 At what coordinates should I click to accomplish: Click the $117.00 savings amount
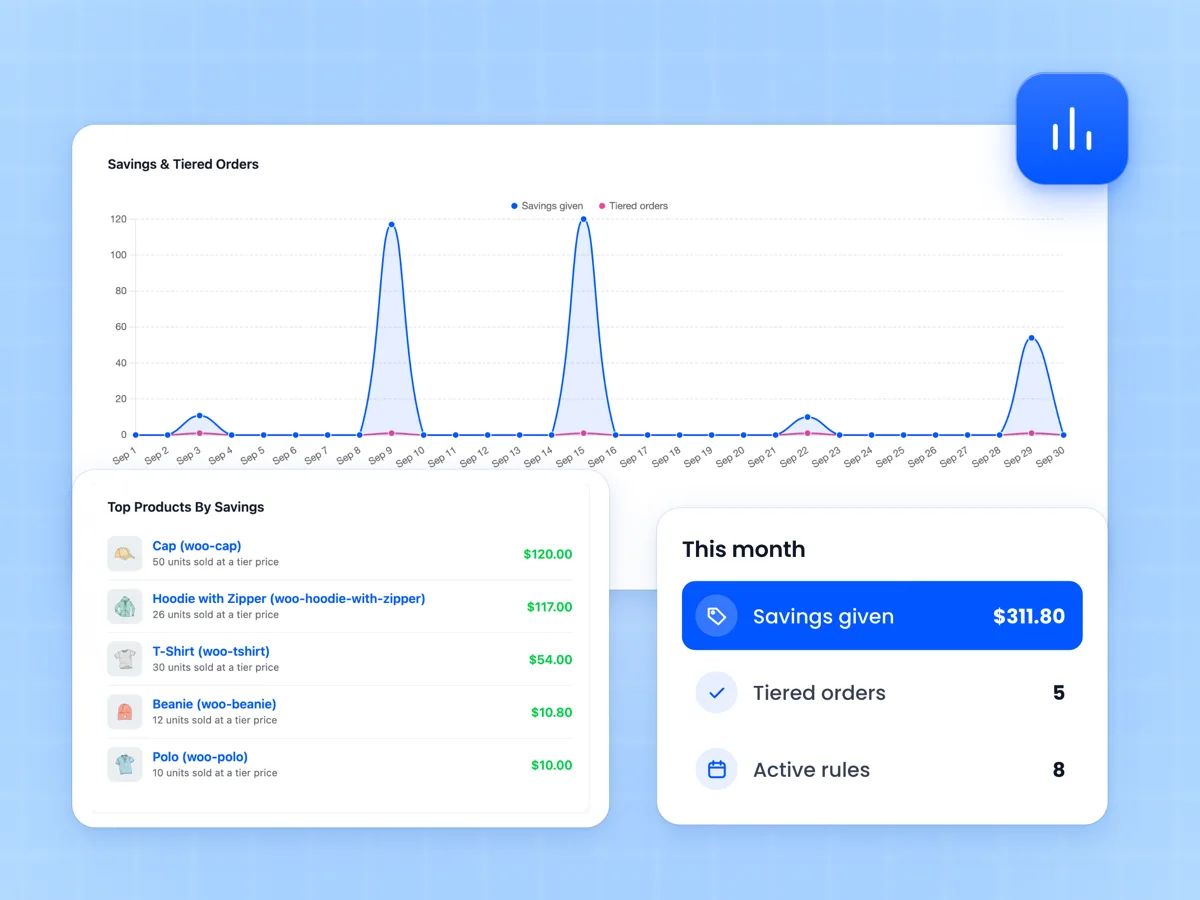[550, 607]
